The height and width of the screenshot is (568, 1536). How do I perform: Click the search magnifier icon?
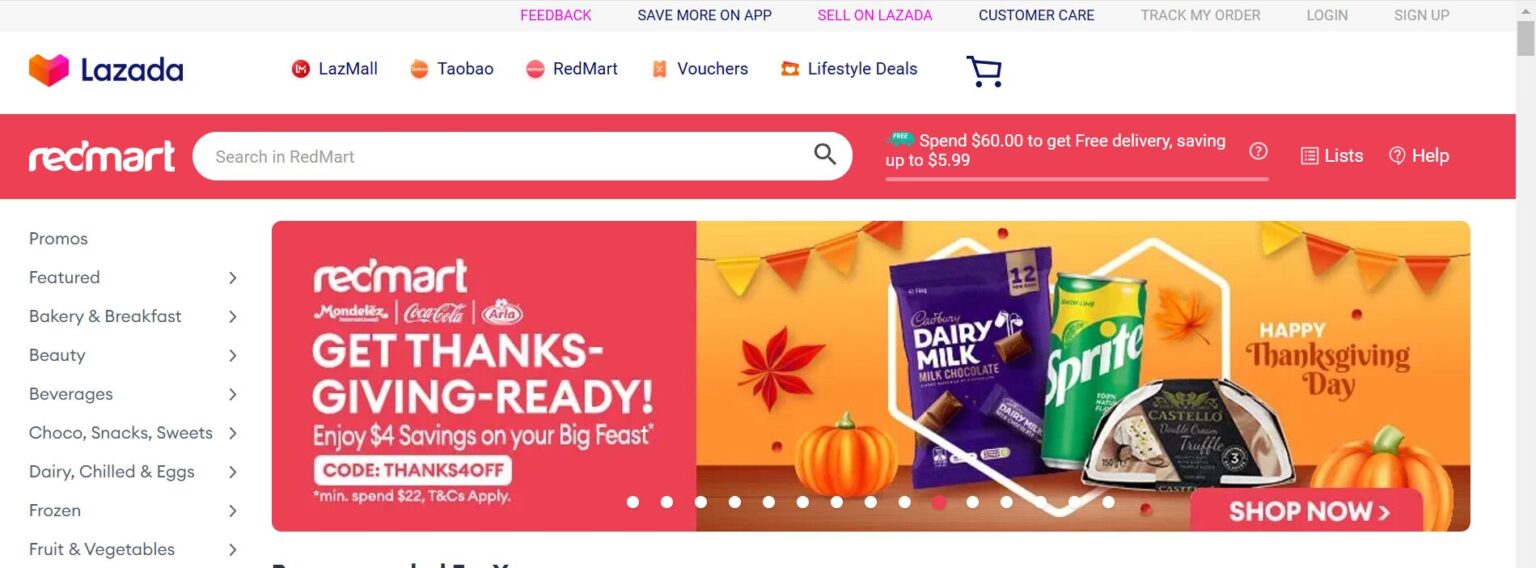[x=825, y=154]
